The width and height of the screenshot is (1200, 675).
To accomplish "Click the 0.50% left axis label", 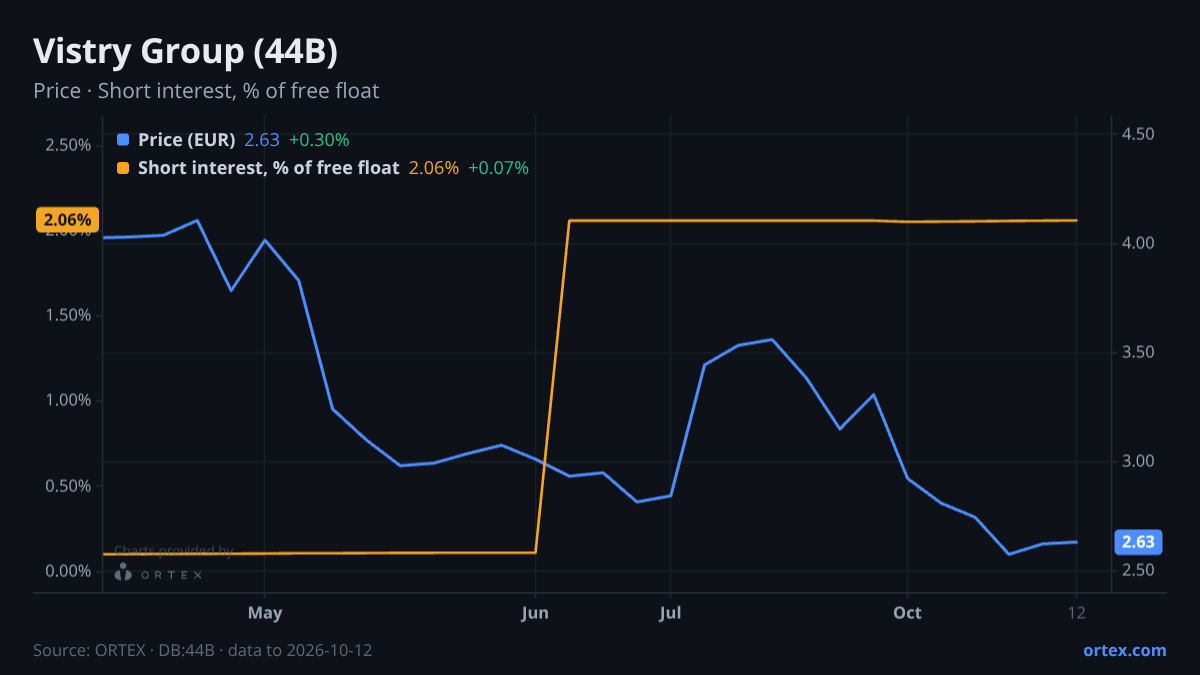I will pyautogui.click(x=67, y=486).
